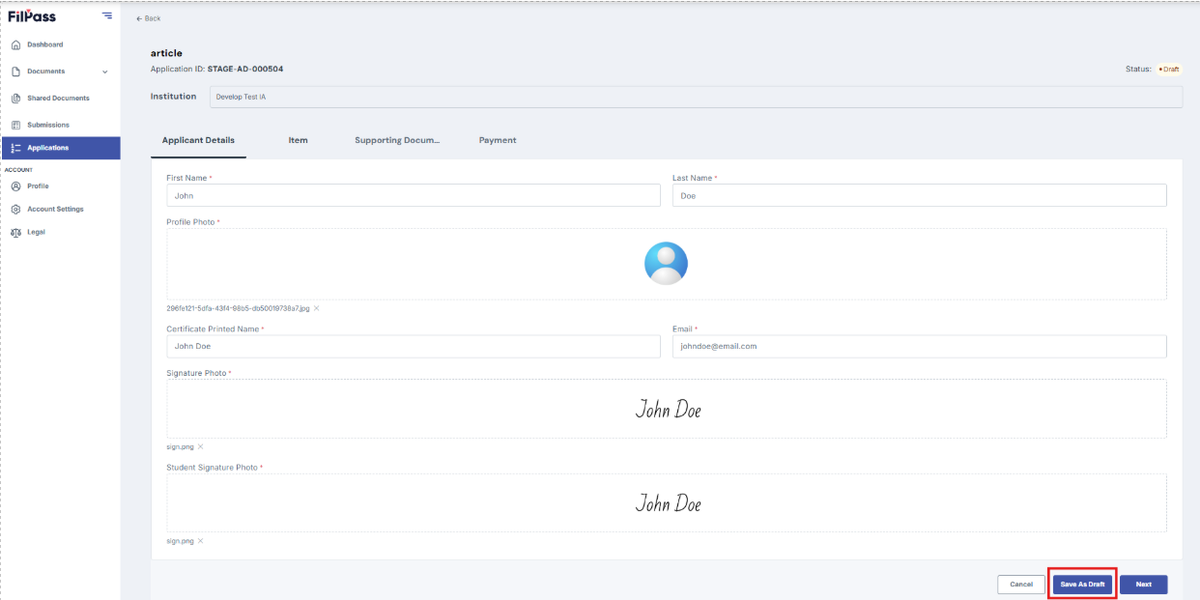This screenshot has height=600, width=1200.
Task: Click the Application ID STAGE-AD-000504
Action: click(246, 69)
